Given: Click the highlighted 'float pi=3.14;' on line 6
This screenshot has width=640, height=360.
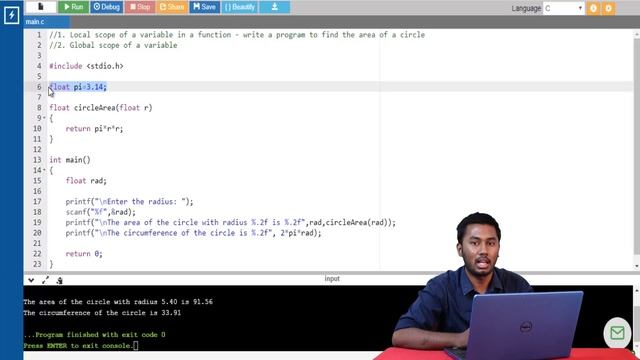Looking at the screenshot, I should click(x=78, y=87).
